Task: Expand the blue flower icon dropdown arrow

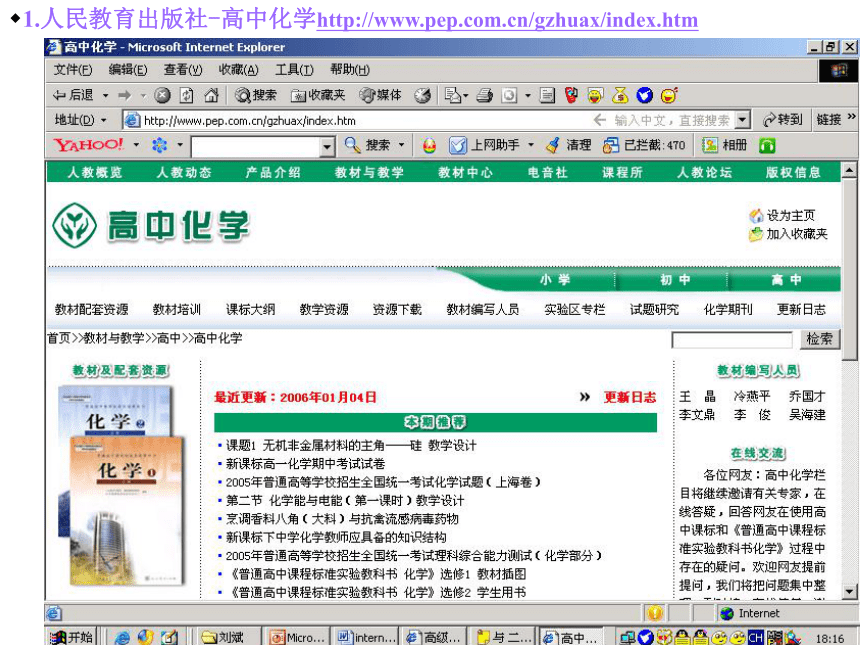Action: (x=180, y=145)
